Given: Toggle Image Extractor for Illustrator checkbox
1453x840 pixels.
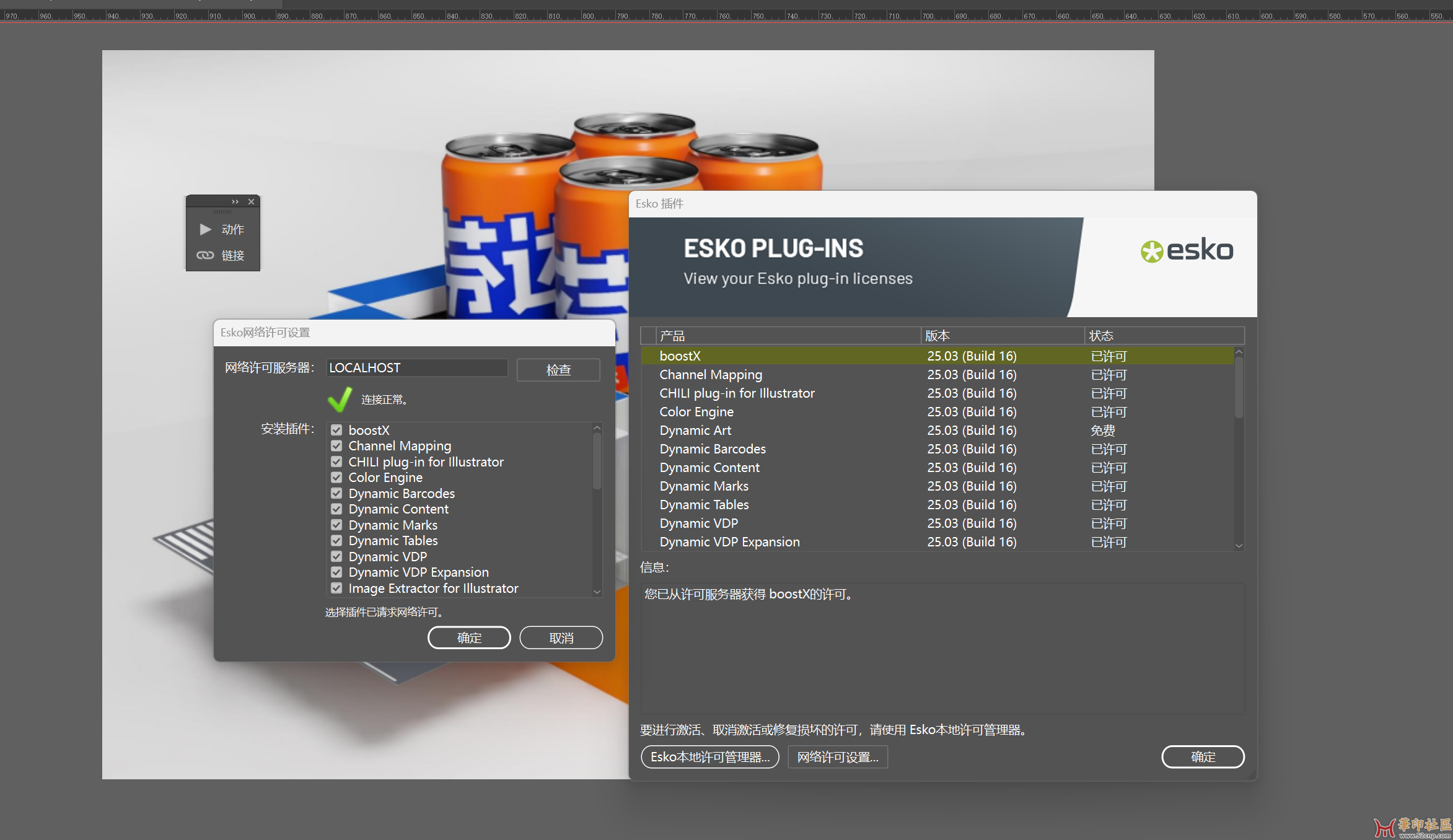Looking at the screenshot, I should (336, 588).
